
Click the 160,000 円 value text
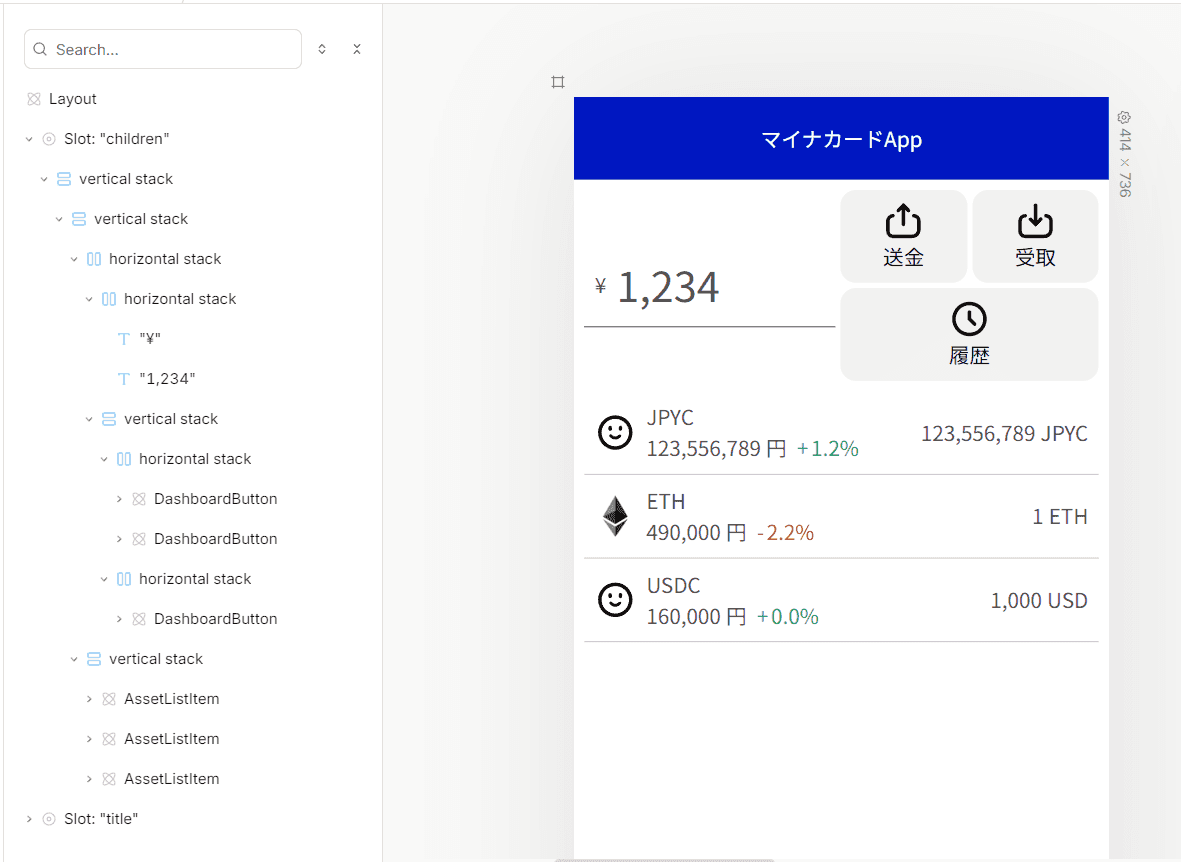[696, 616]
